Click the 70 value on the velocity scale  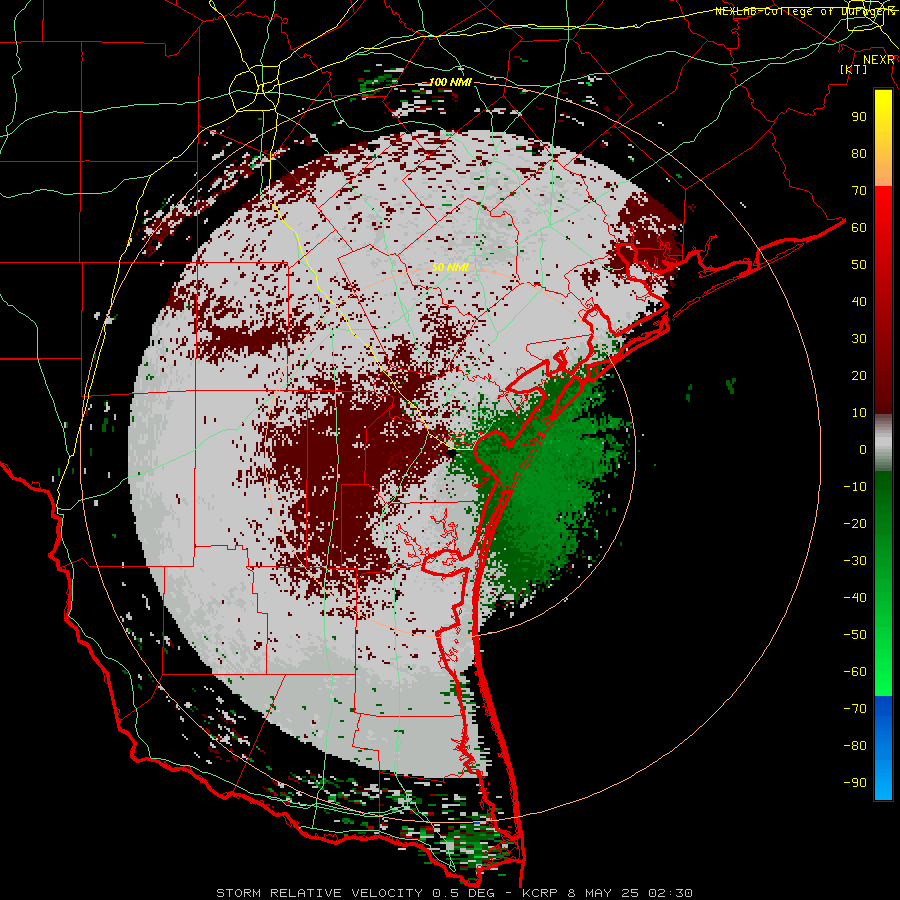pyautogui.click(x=859, y=191)
